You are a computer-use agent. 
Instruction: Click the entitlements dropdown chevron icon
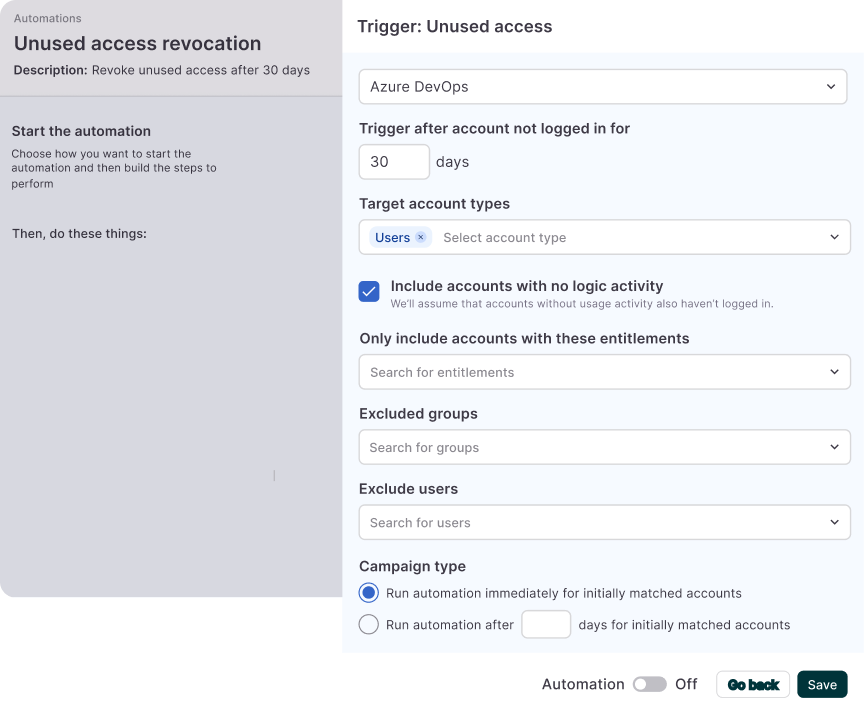pyautogui.click(x=833, y=371)
